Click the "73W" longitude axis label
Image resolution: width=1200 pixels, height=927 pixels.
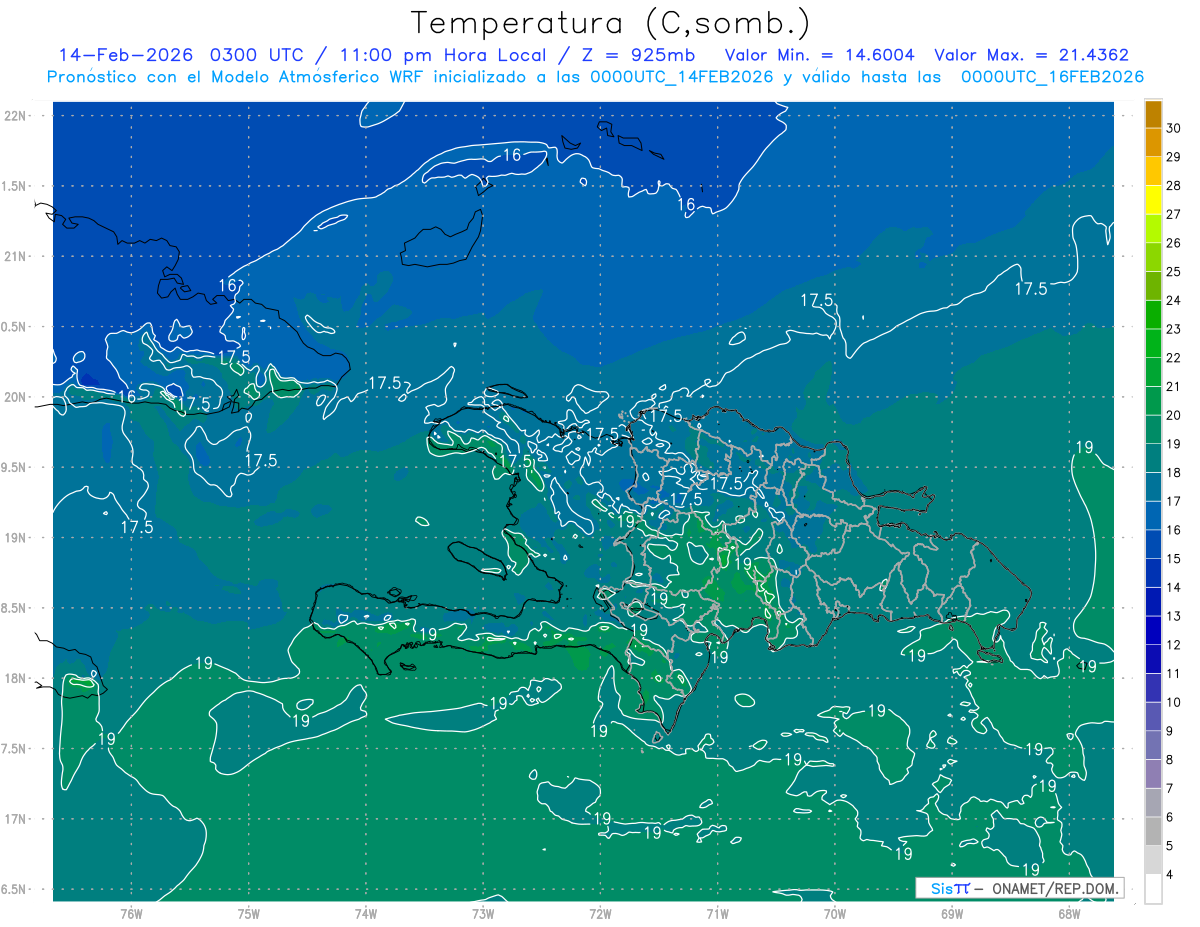483,914
